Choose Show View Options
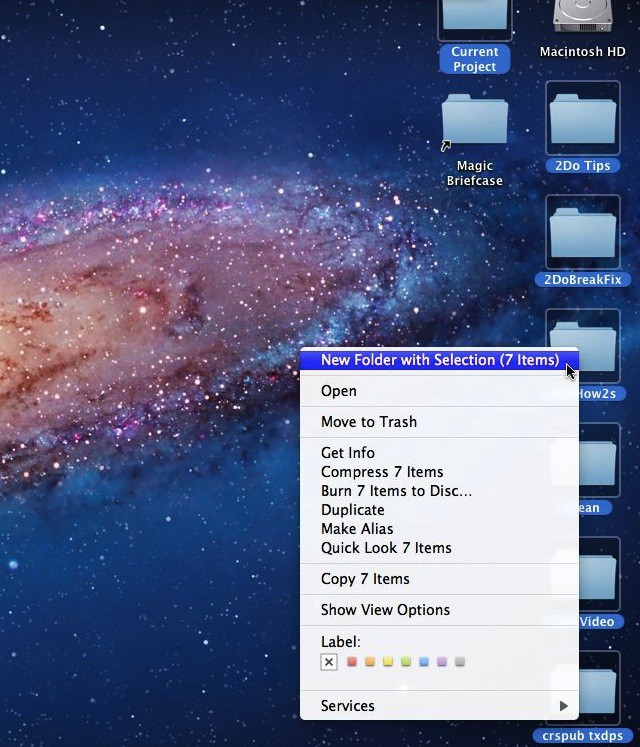Viewport: 640px width, 747px height. pos(385,610)
